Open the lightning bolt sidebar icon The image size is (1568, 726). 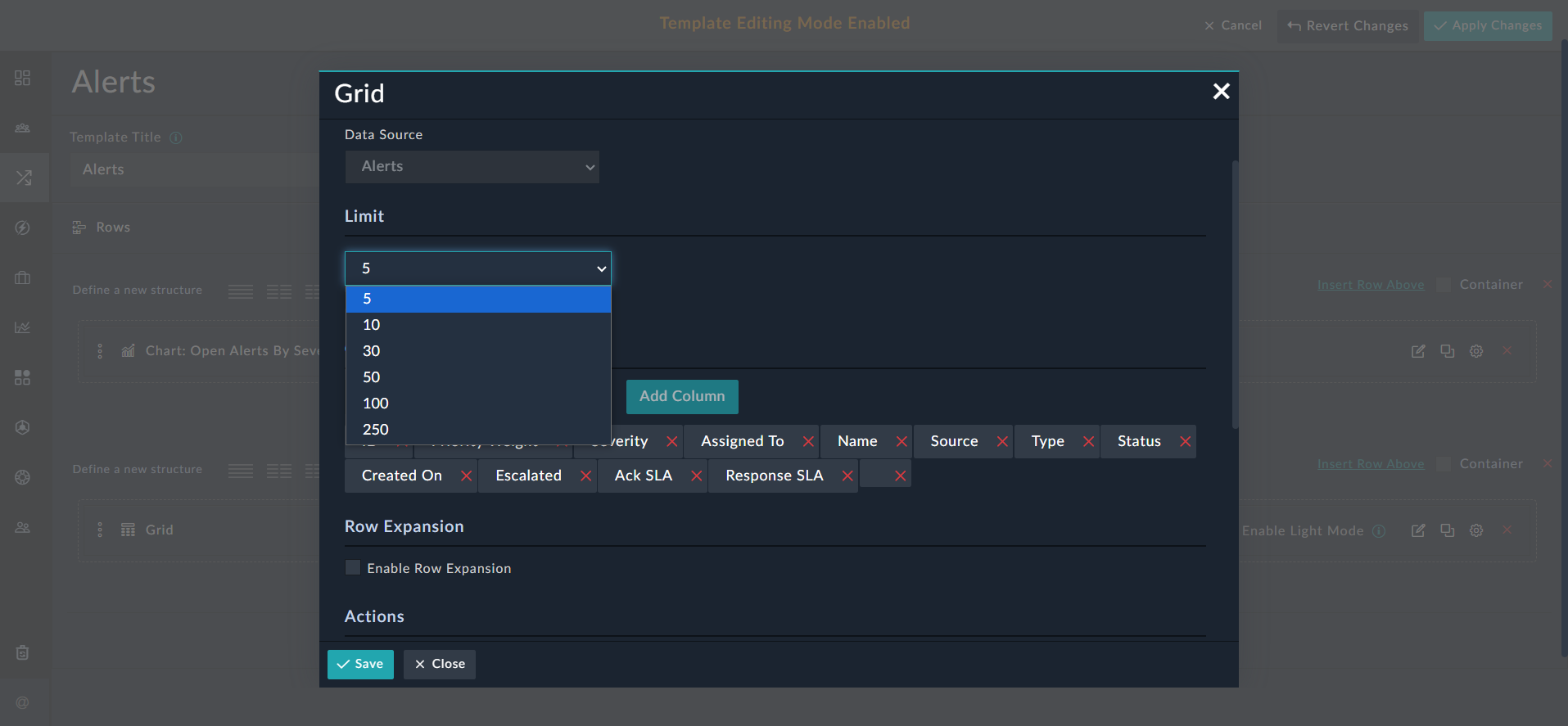point(23,228)
